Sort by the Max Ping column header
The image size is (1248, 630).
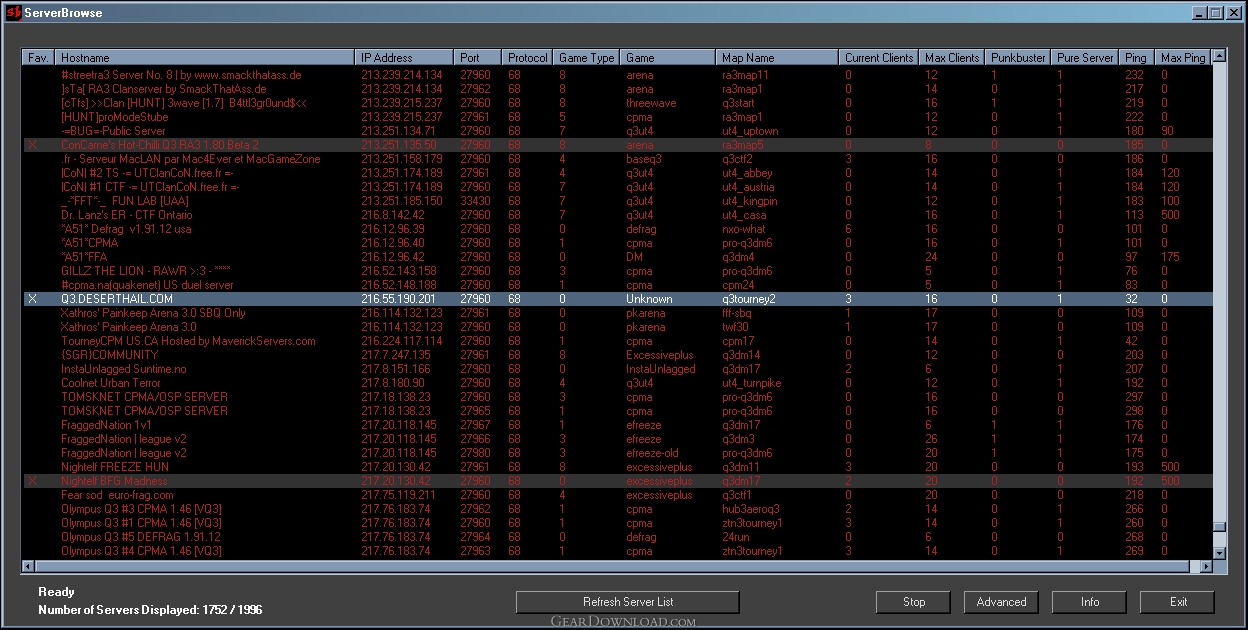[1182, 58]
